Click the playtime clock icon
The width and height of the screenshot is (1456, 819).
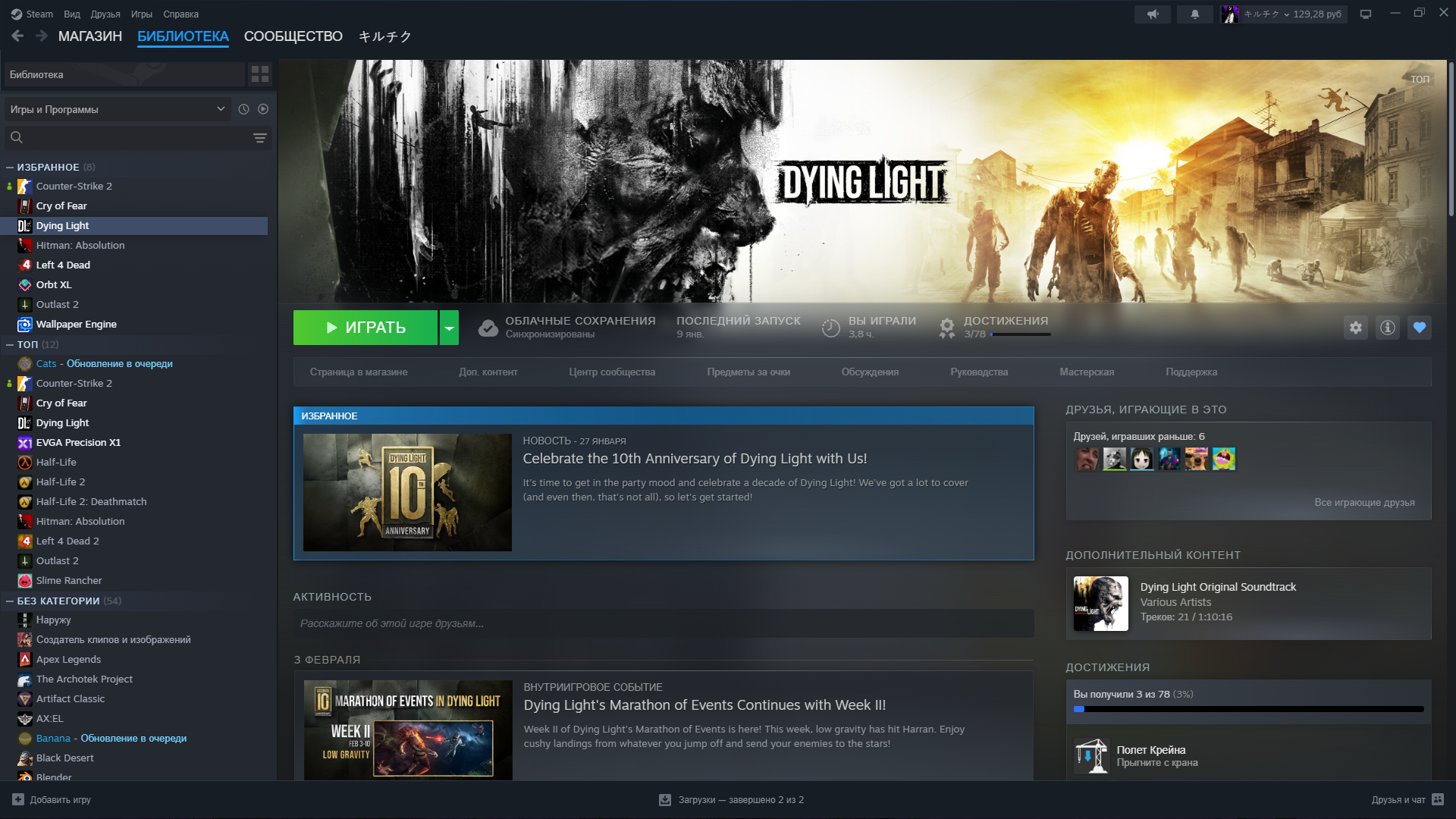tap(831, 328)
